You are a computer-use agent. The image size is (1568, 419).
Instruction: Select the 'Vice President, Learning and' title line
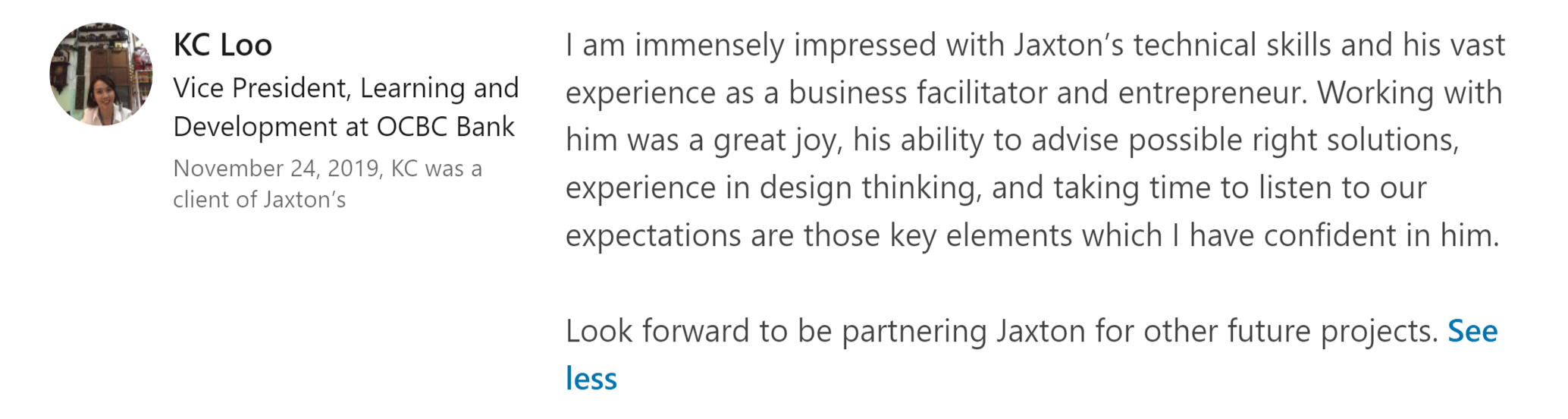click(346, 89)
